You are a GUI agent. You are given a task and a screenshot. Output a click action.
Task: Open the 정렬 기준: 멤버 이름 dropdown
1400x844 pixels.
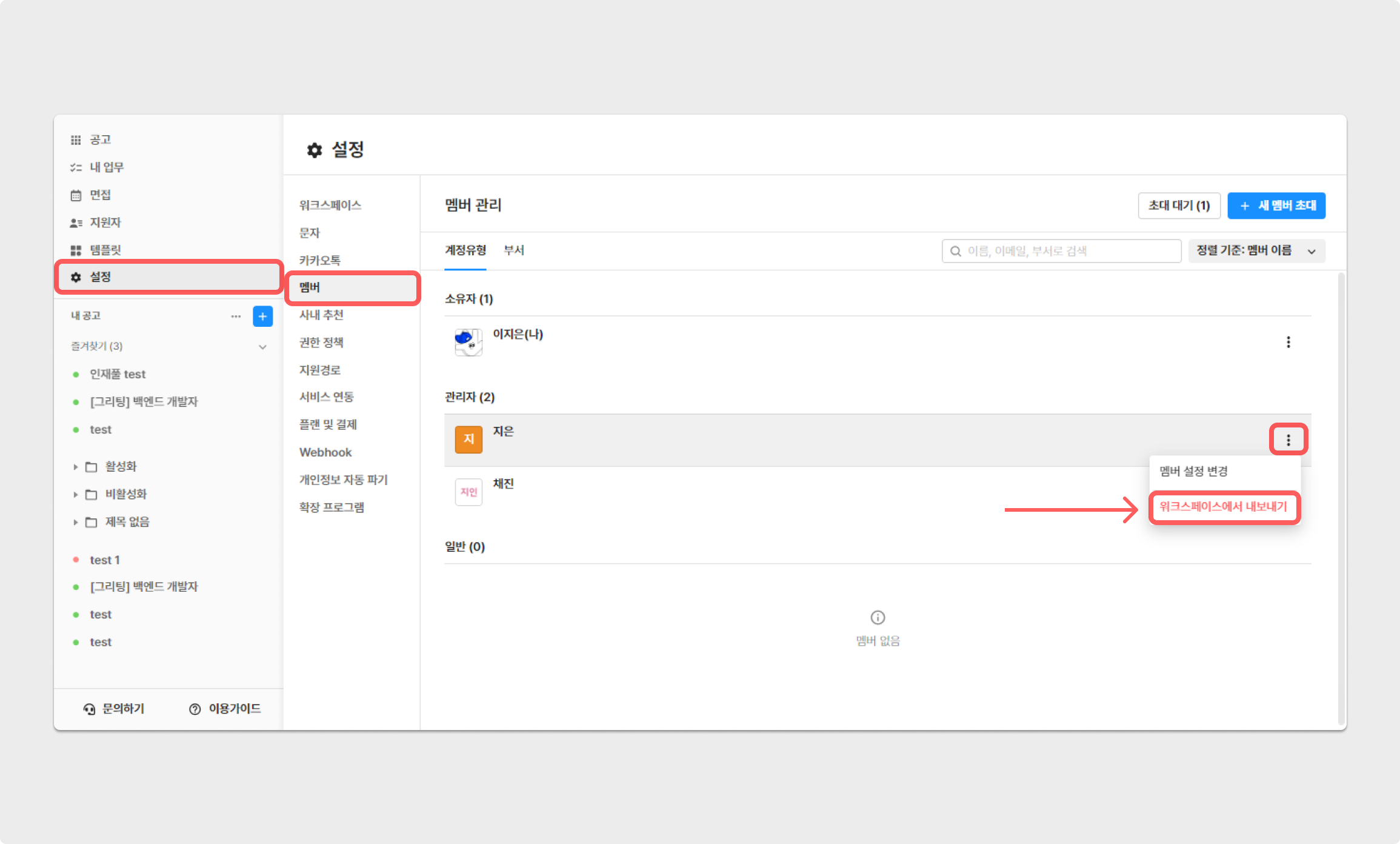[x=1256, y=251]
